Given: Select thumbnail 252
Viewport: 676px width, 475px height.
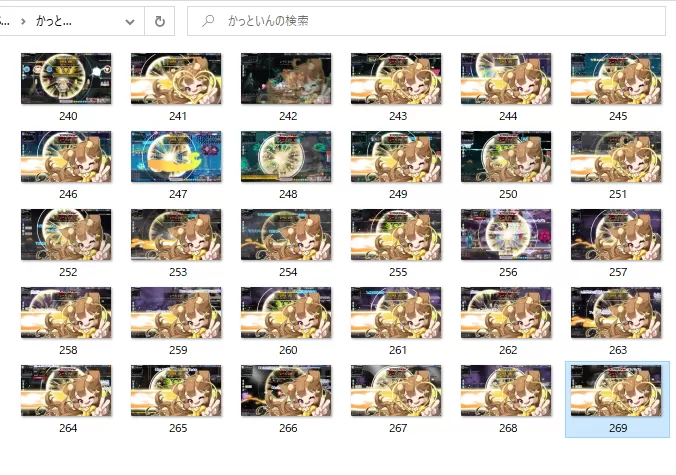Looking at the screenshot, I should (x=66, y=234).
